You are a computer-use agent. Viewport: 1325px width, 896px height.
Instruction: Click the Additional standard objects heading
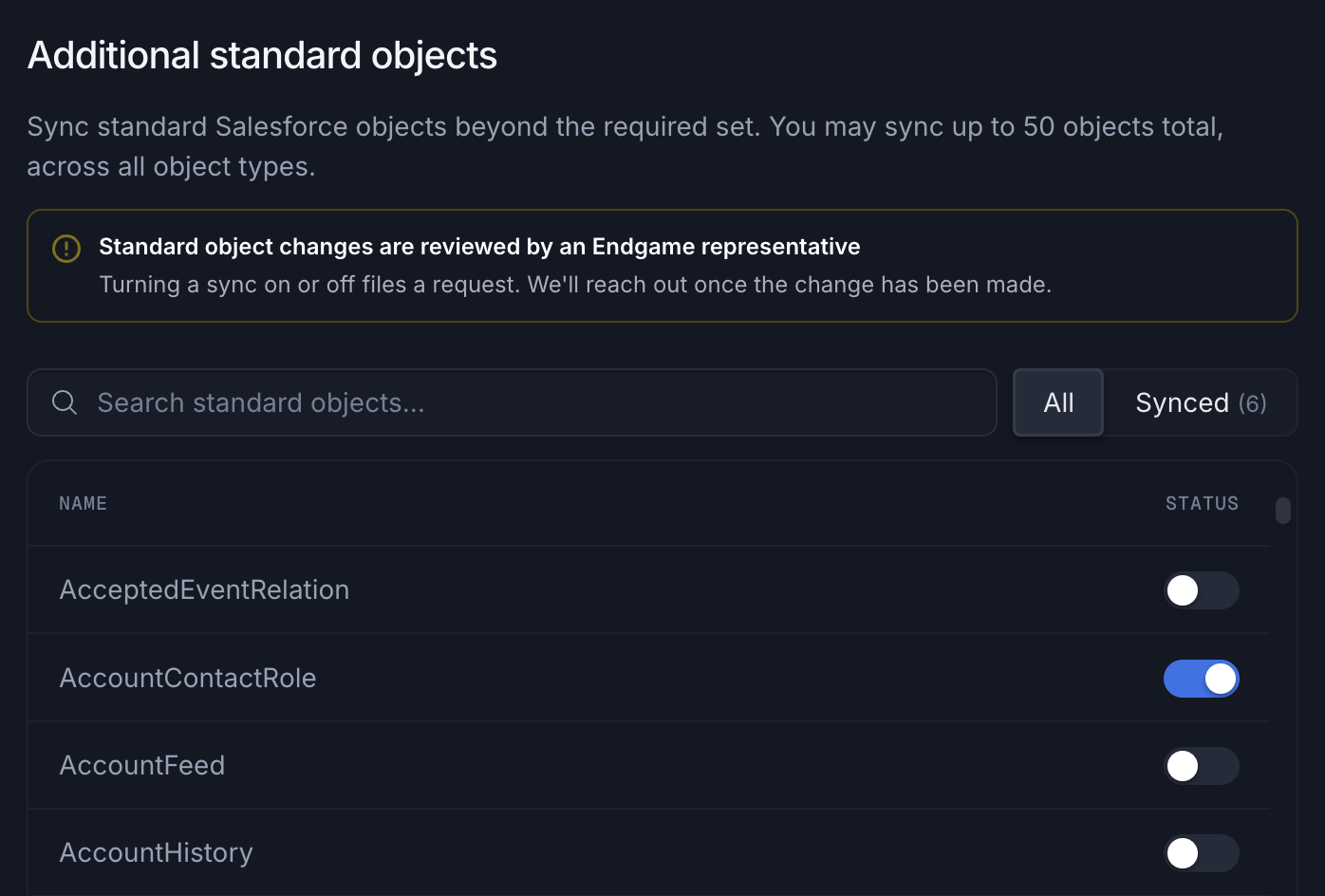pos(262,56)
